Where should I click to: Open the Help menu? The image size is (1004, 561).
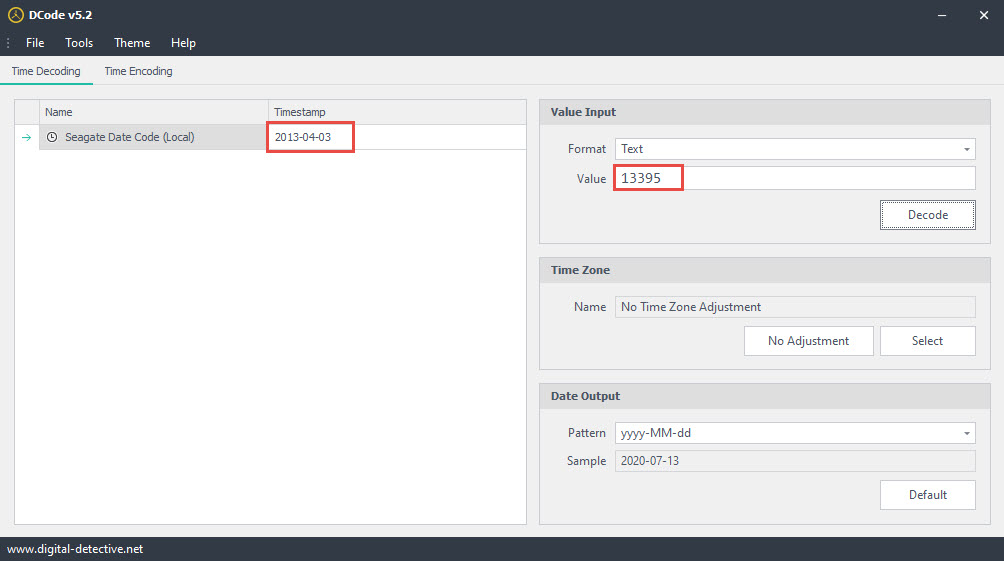(x=183, y=43)
